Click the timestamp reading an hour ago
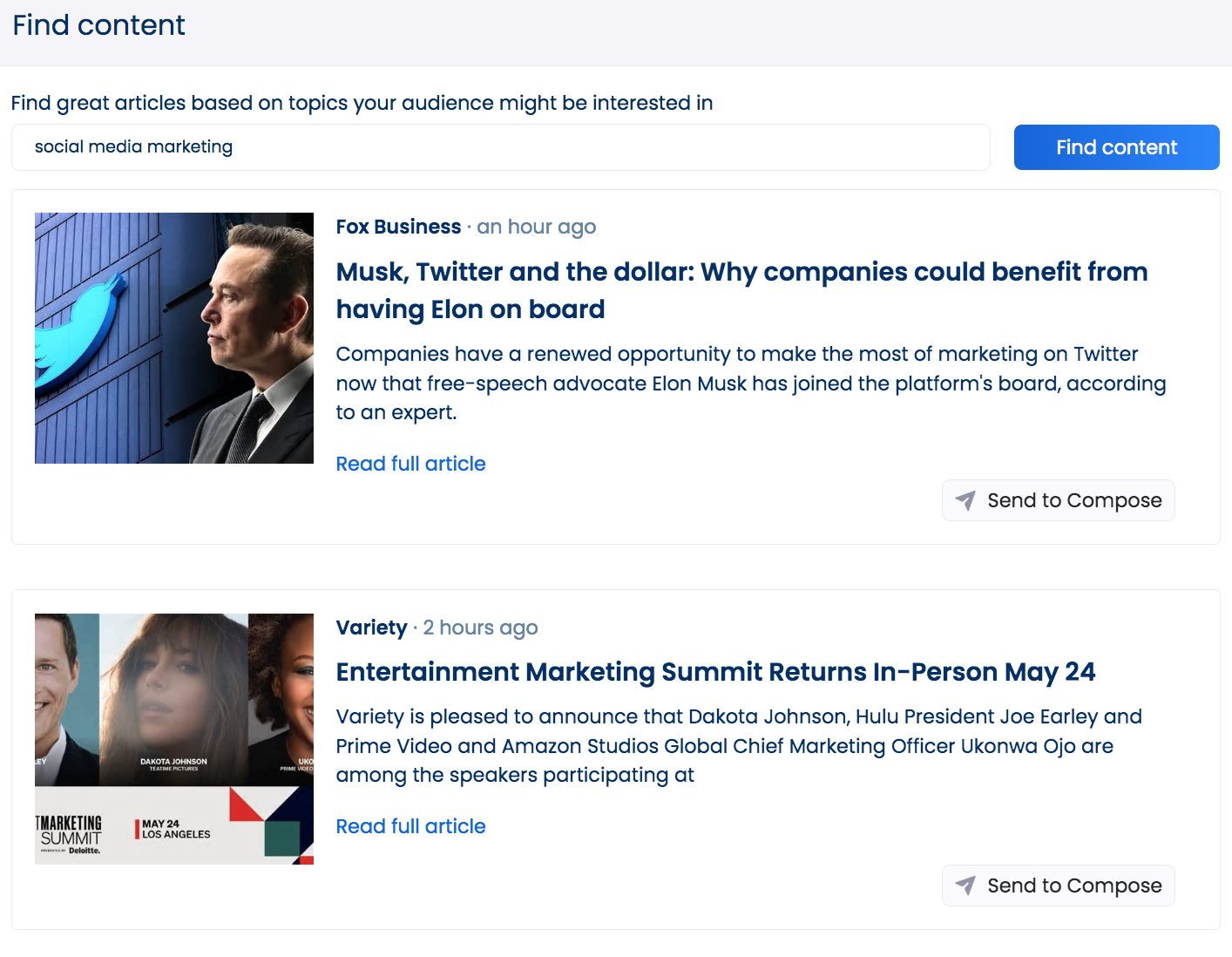This screenshot has width=1232, height=957. tap(536, 227)
